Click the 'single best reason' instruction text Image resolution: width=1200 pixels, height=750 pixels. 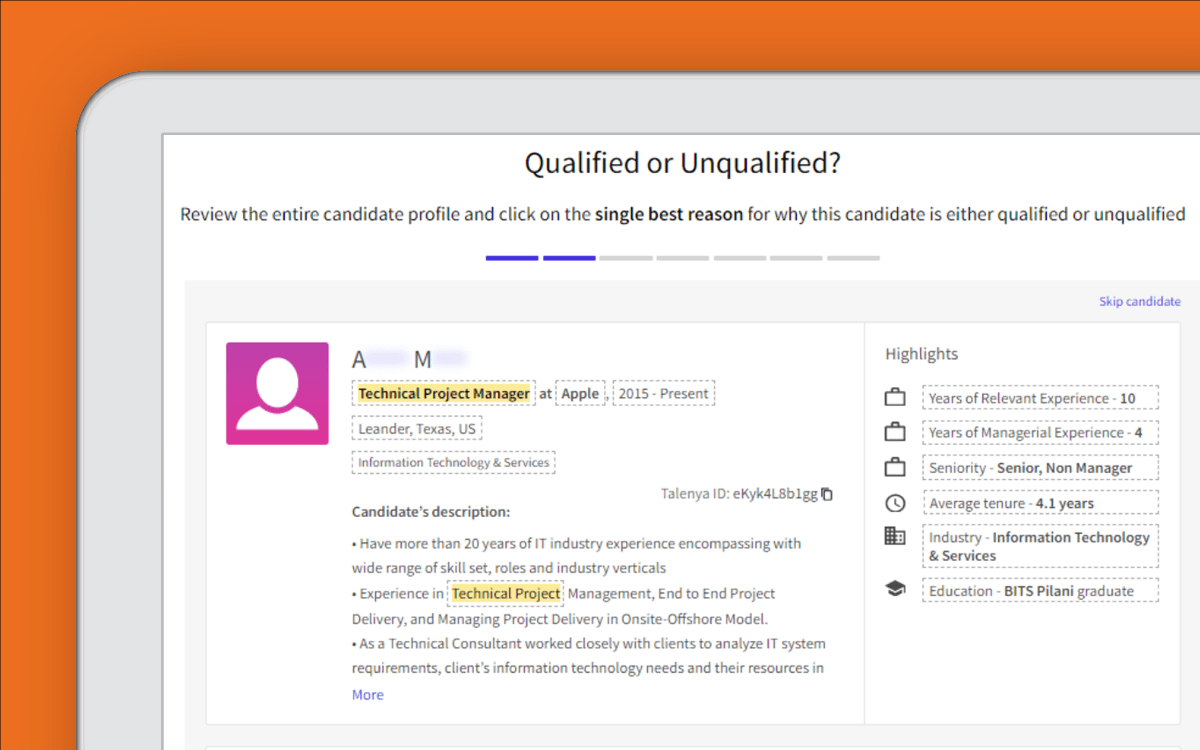coord(669,214)
